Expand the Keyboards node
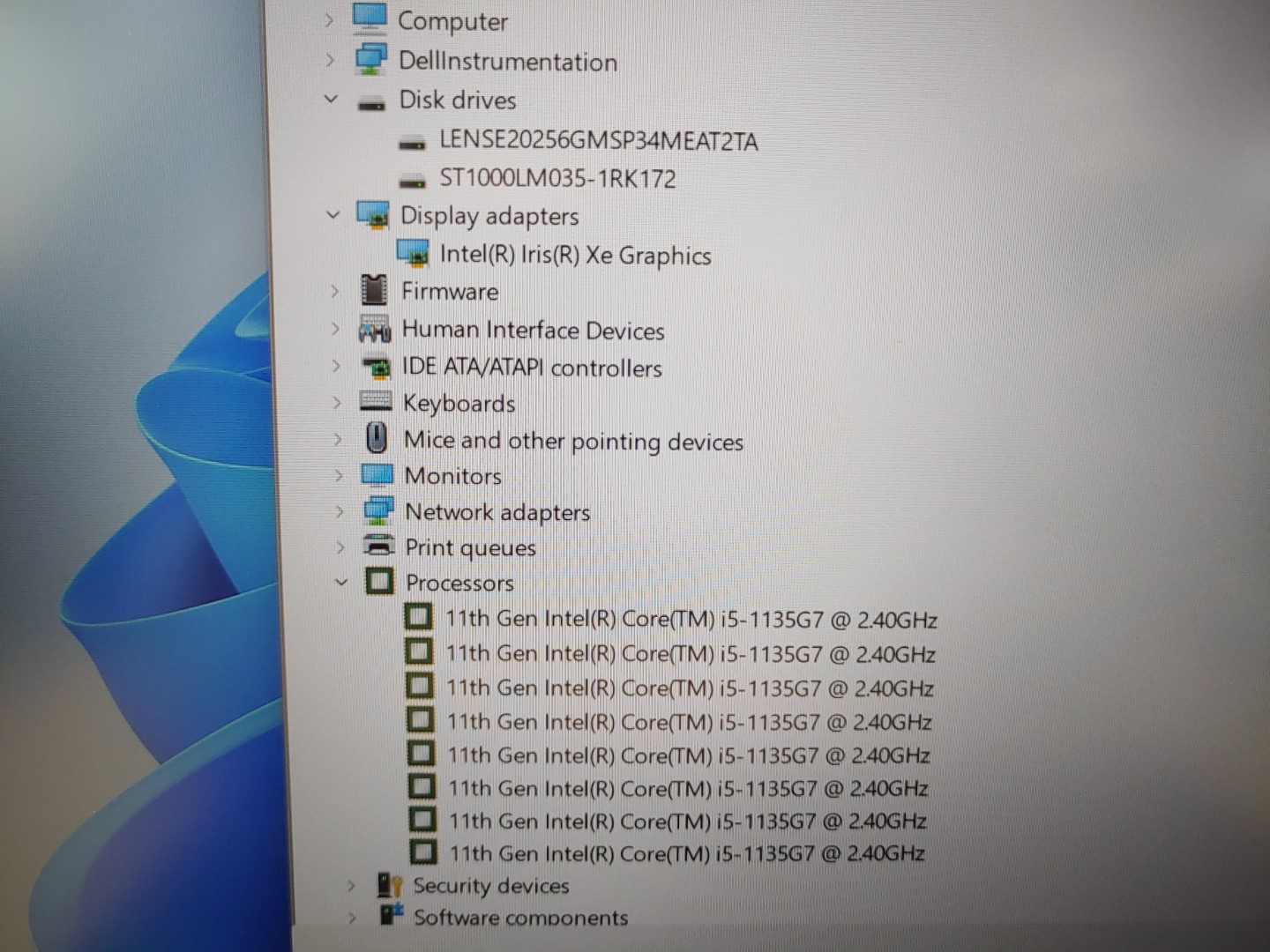Image resolution: width=1270 pixels, height=952 pixels. 337,402
